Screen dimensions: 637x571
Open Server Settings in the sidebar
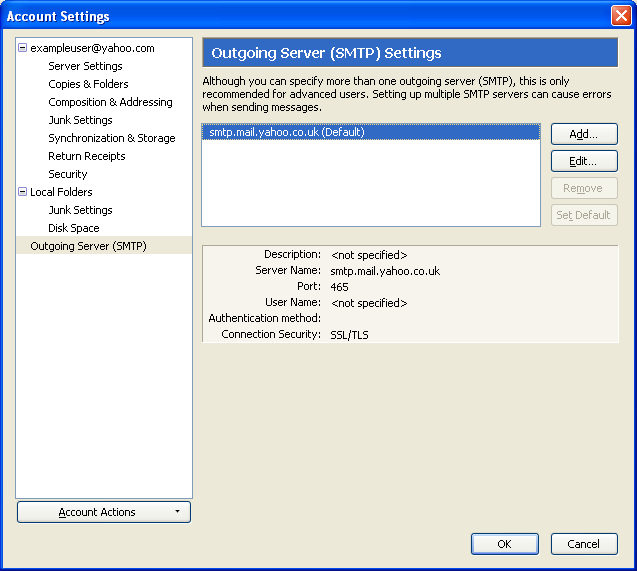click(85, 66)
